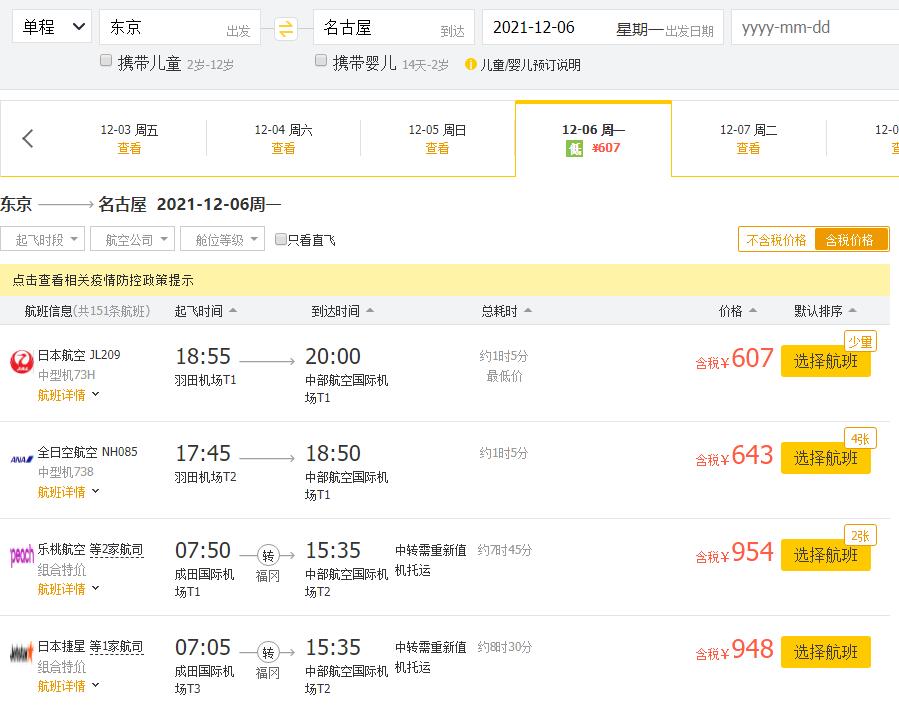Open 舱位等级 cabin class dropdown
Viewport: 899px width, 705px height.
click(222, 239)
